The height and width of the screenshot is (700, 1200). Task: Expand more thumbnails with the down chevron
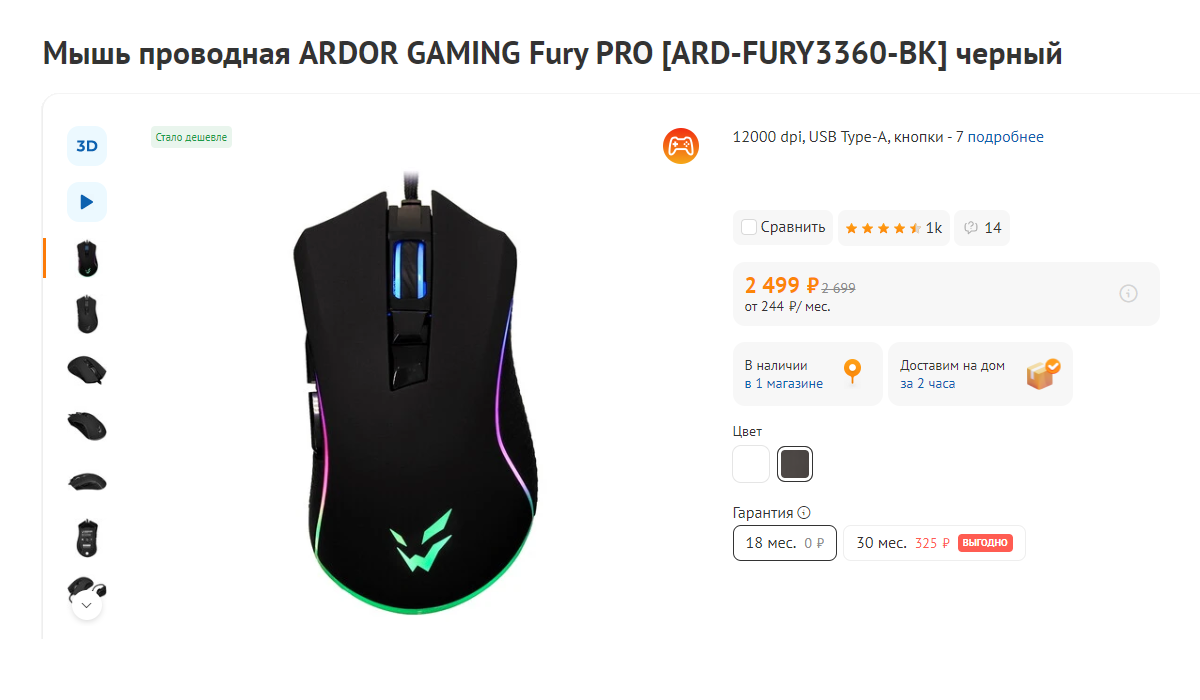[87, 604]
